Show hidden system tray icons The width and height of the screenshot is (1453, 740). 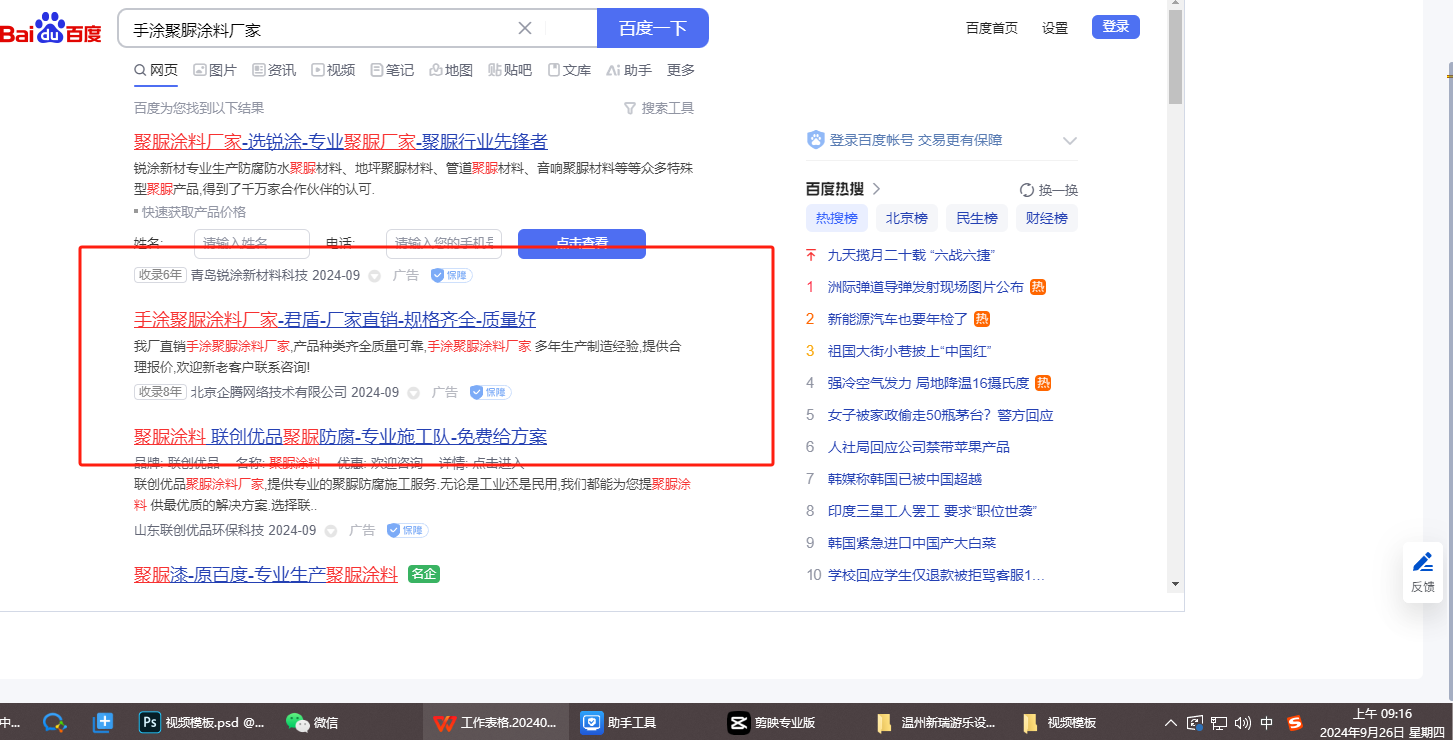point(1171,722)
